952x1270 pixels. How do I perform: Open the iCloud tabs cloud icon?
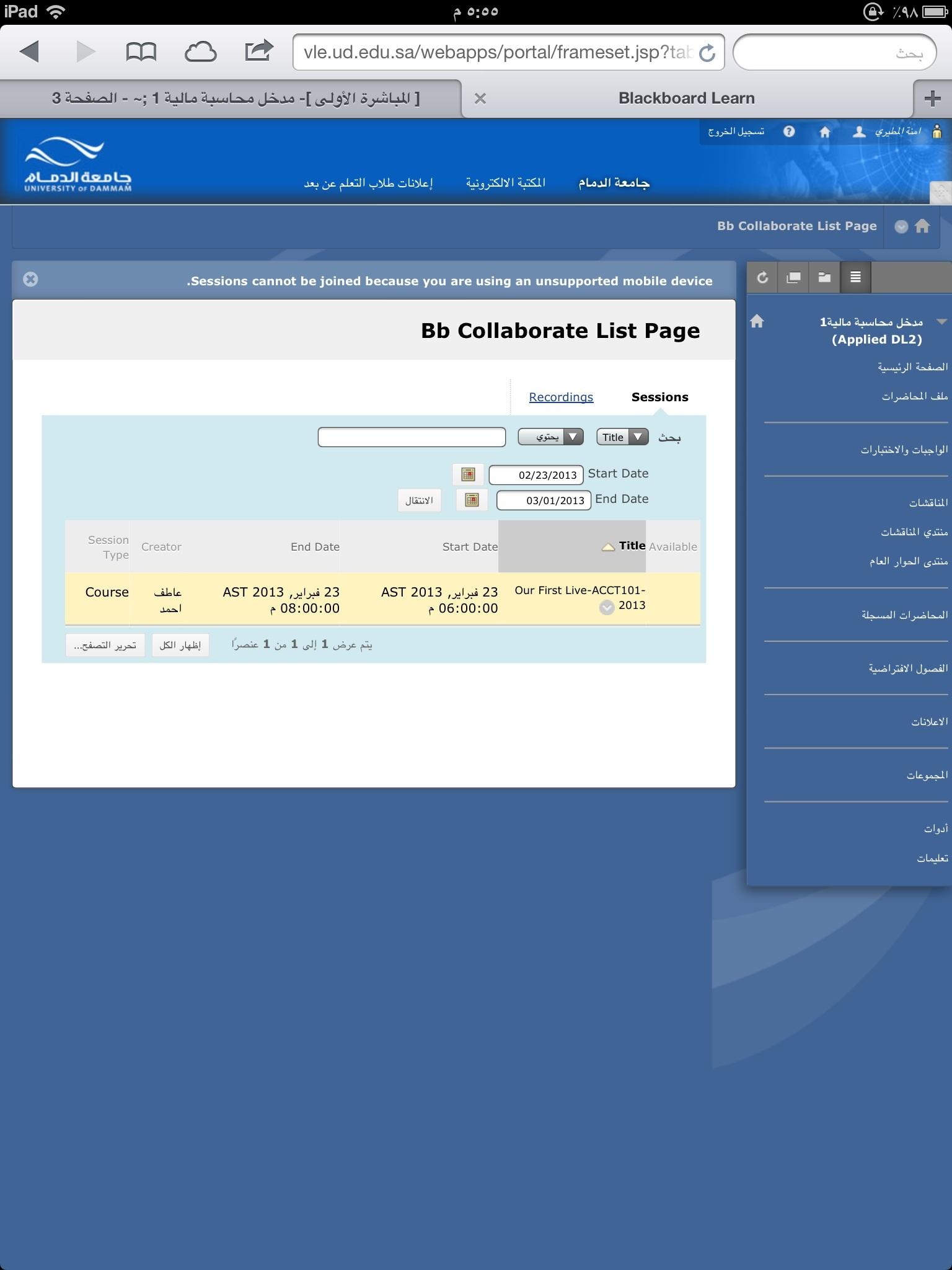[201, 52]
